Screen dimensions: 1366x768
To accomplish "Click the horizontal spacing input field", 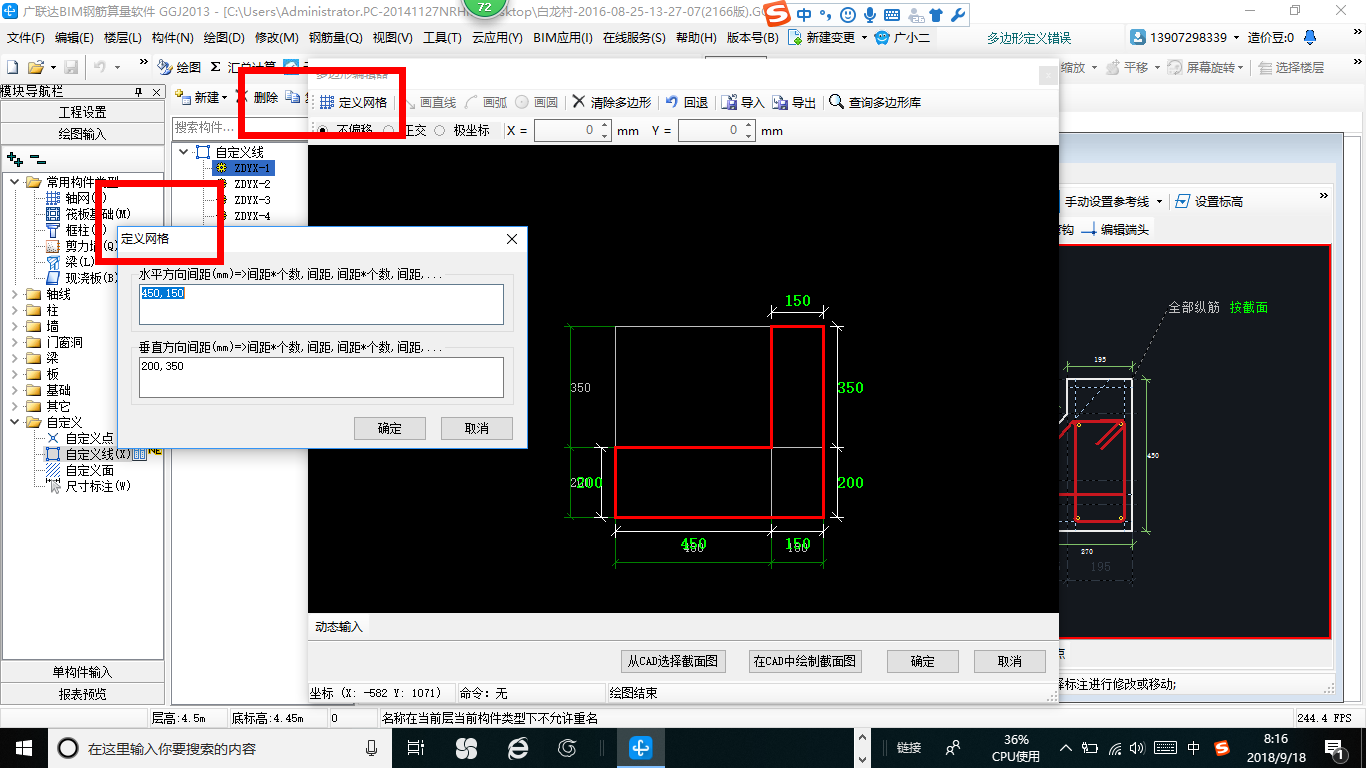I will (321, 304).
